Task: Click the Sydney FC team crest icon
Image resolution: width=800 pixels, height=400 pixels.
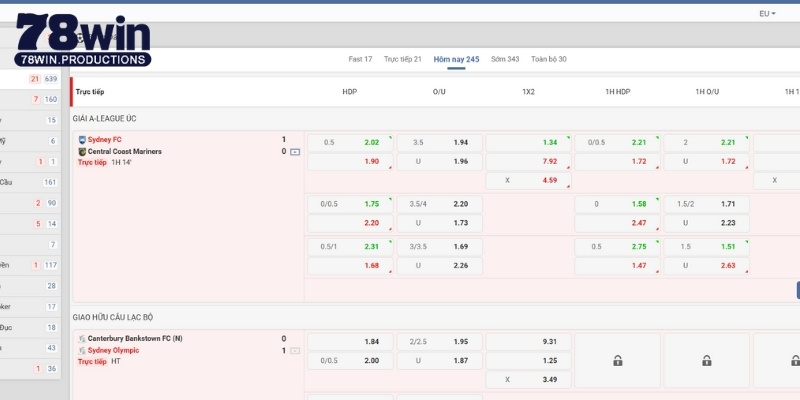Action: click(82, 140)
